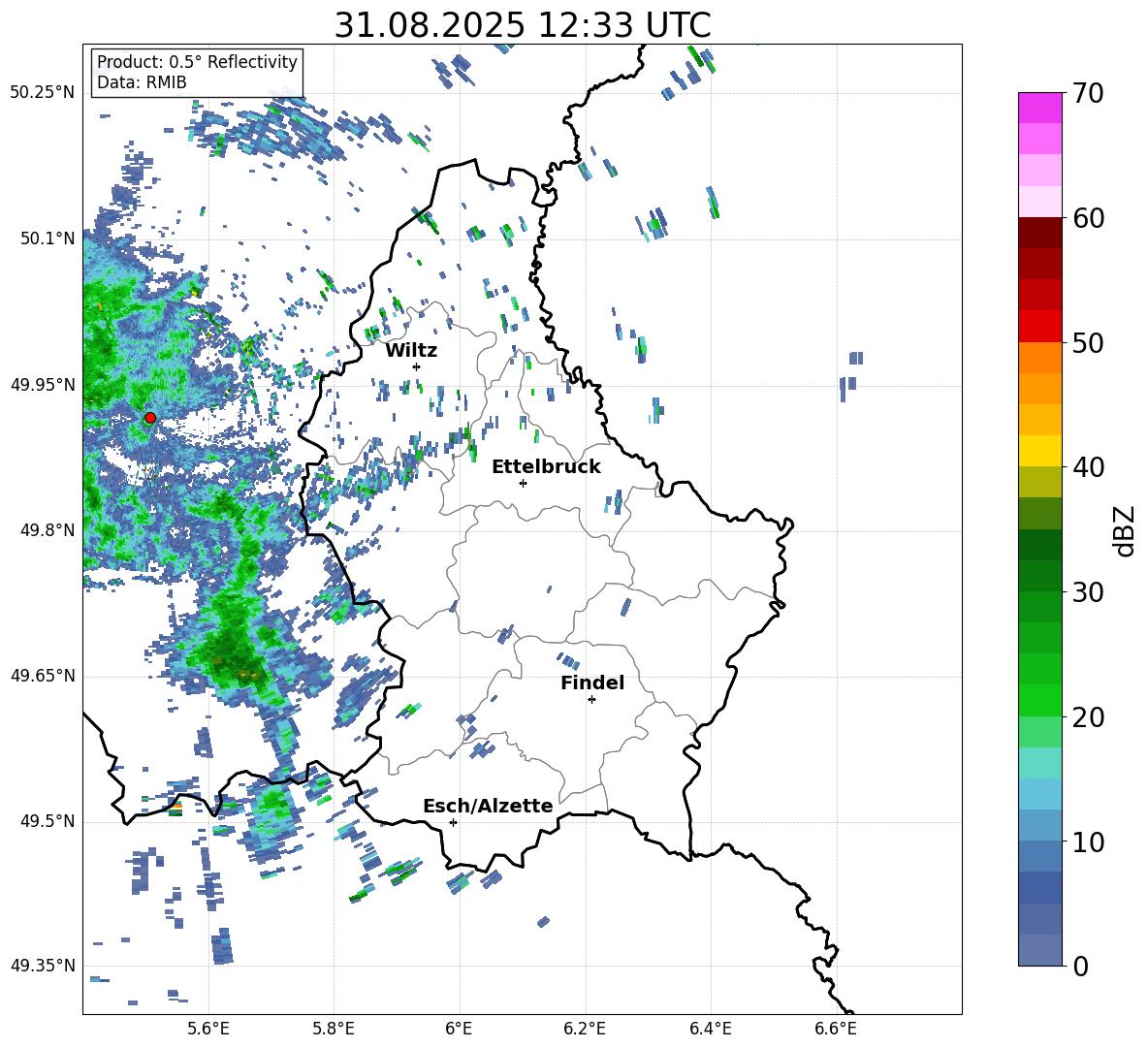
Task: Click the Esch/Alzette station label
Action: pos(488,806)
